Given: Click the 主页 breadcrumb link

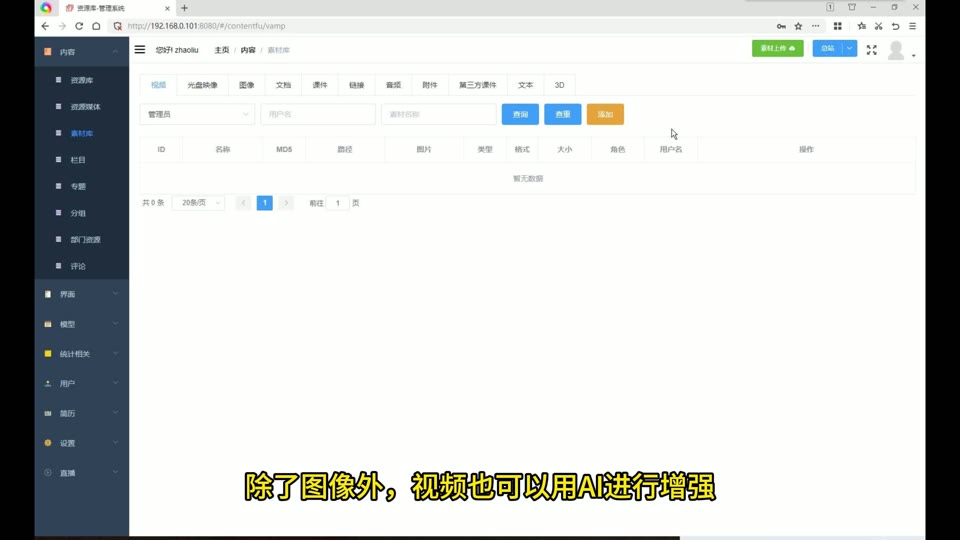Looking at the screenshot, I should (222, 50).
